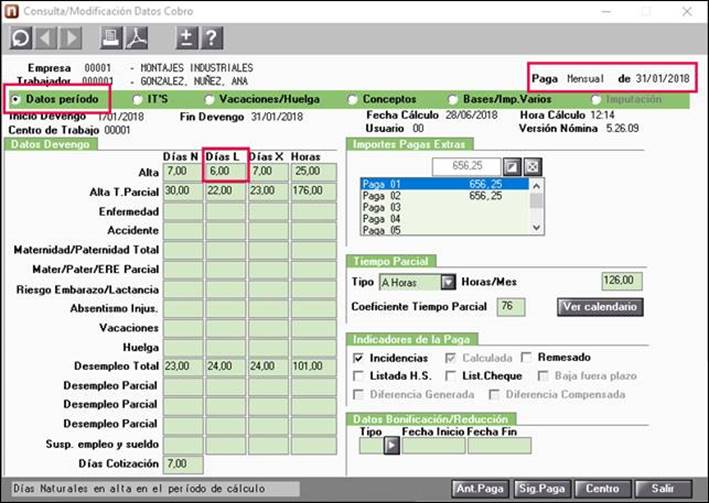
Task: Click Alta Horas field 25,00
Action: point(314,171)
